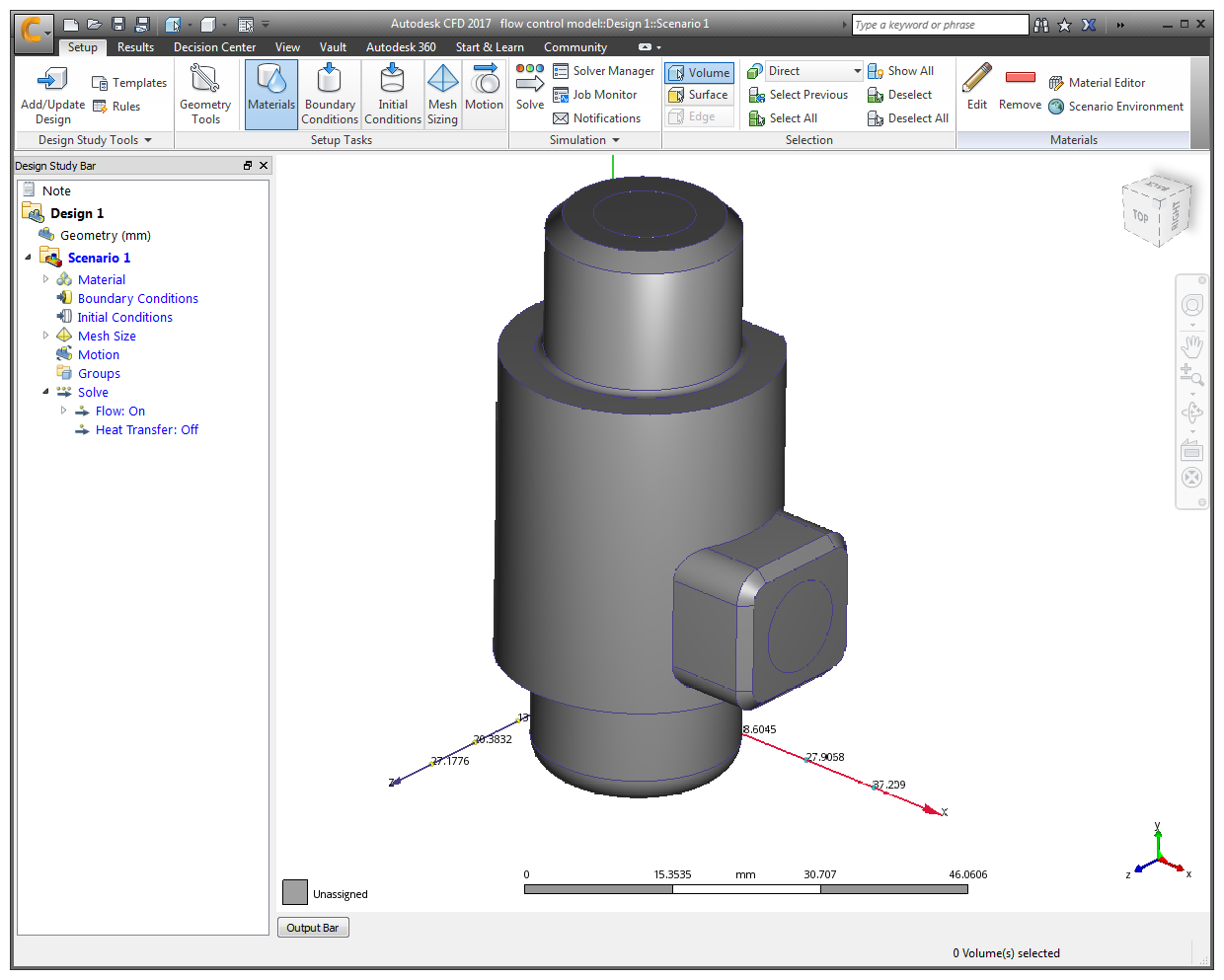1224x980 pixels.
Task: Click Deselect All
Action: pos(907,118)
